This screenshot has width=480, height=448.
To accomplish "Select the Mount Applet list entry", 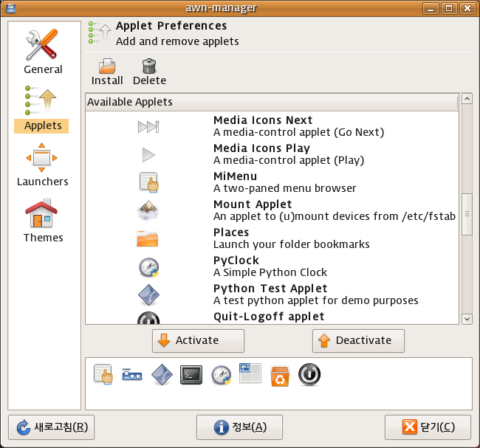I will point(272,210).
